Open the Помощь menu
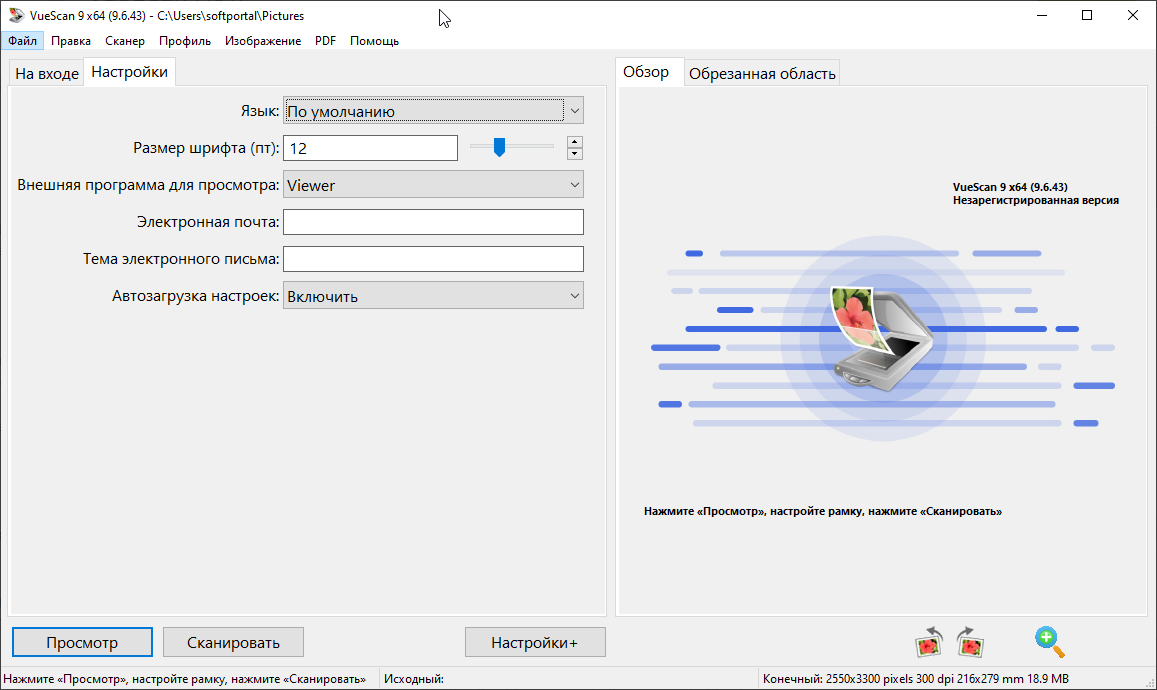 [x=374, y=41]
